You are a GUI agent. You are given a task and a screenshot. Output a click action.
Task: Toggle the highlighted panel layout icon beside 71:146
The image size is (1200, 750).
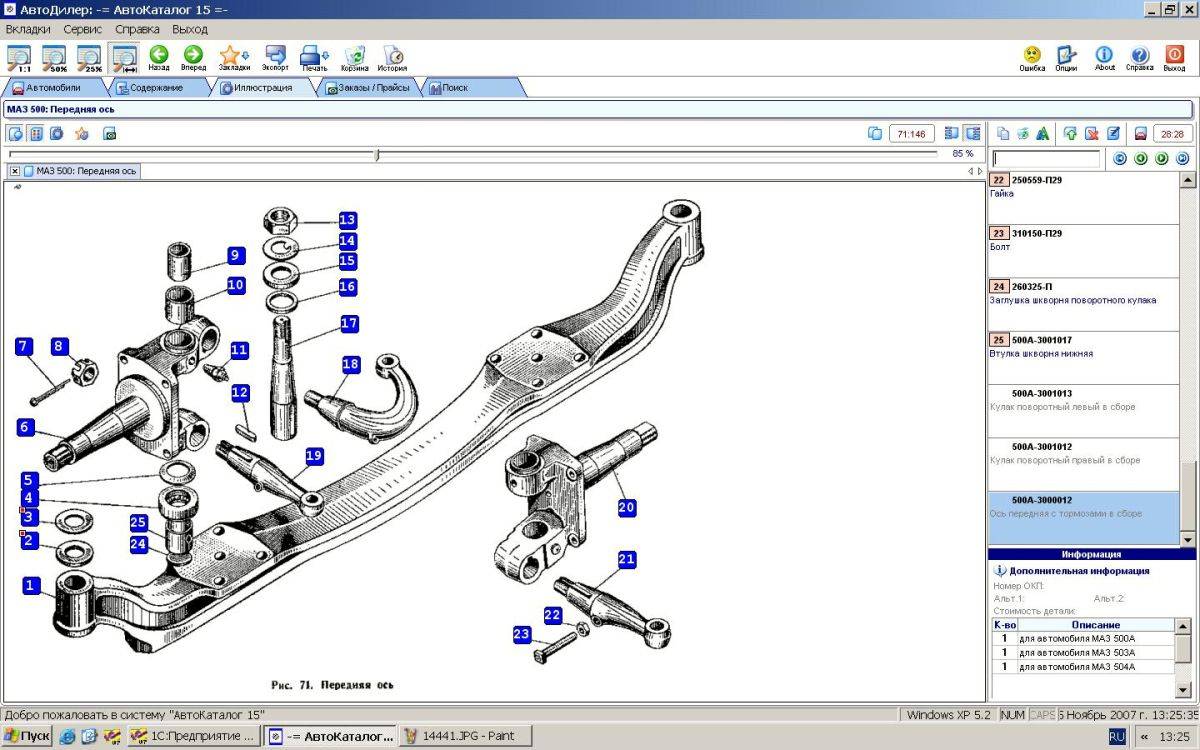point(972,133)
